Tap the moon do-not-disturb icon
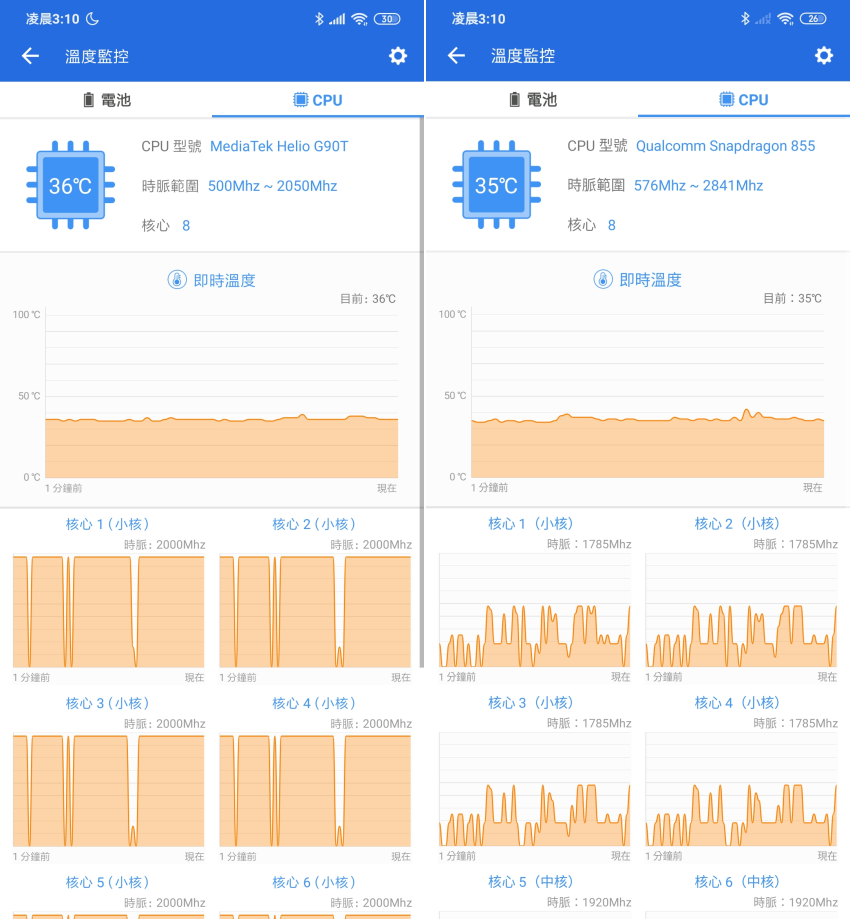 tap(92, 19)
